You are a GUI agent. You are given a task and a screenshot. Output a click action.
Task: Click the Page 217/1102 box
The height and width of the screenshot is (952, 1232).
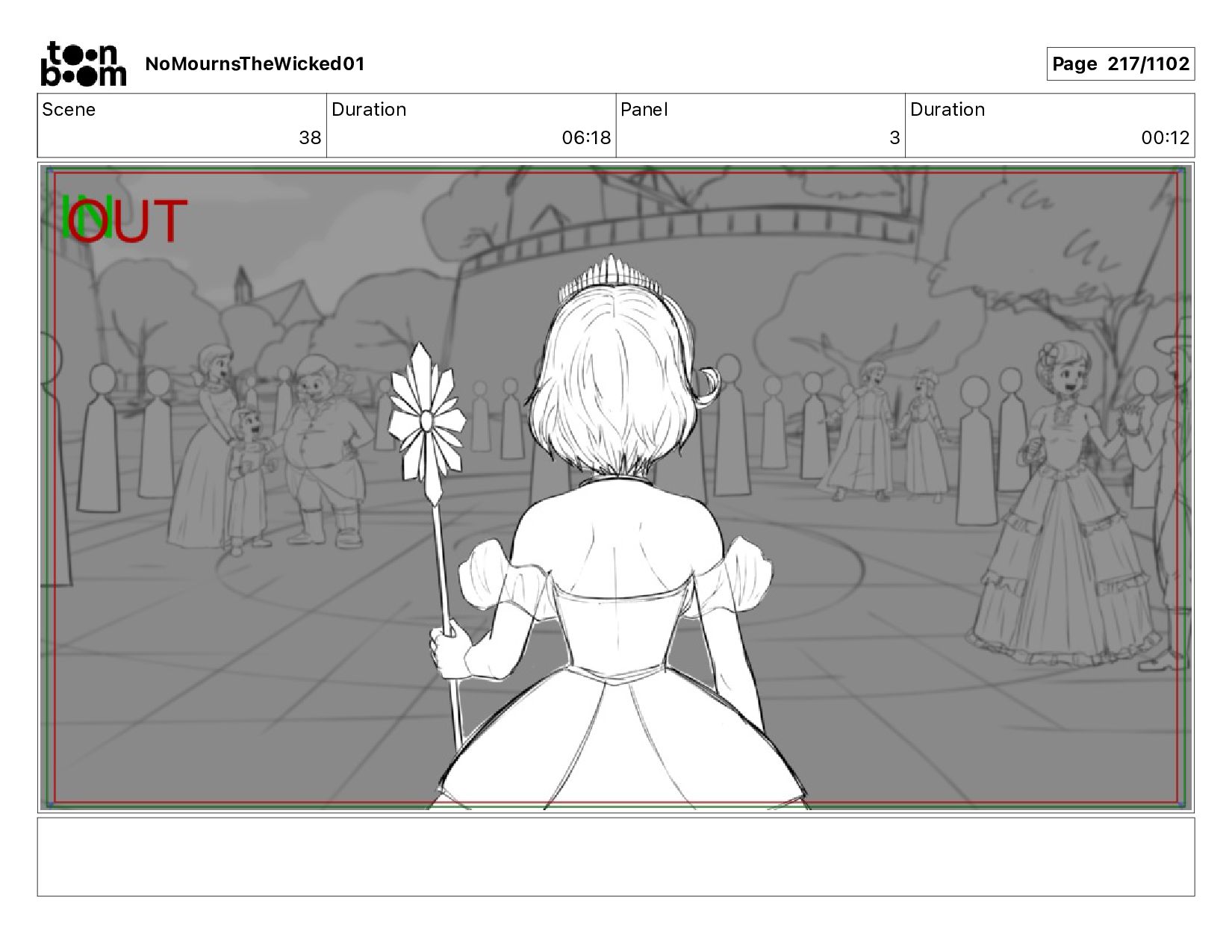(1120, 64)
